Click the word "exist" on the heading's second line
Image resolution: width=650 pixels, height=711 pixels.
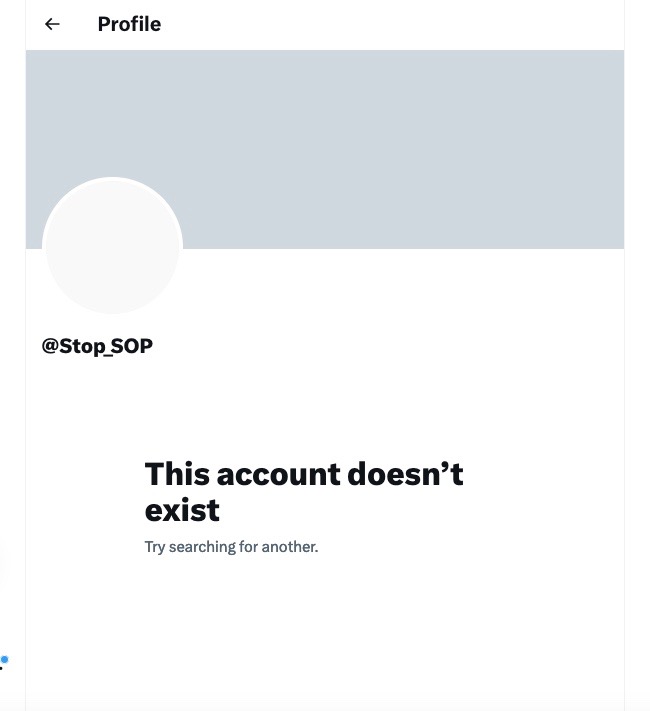[182, 510]
